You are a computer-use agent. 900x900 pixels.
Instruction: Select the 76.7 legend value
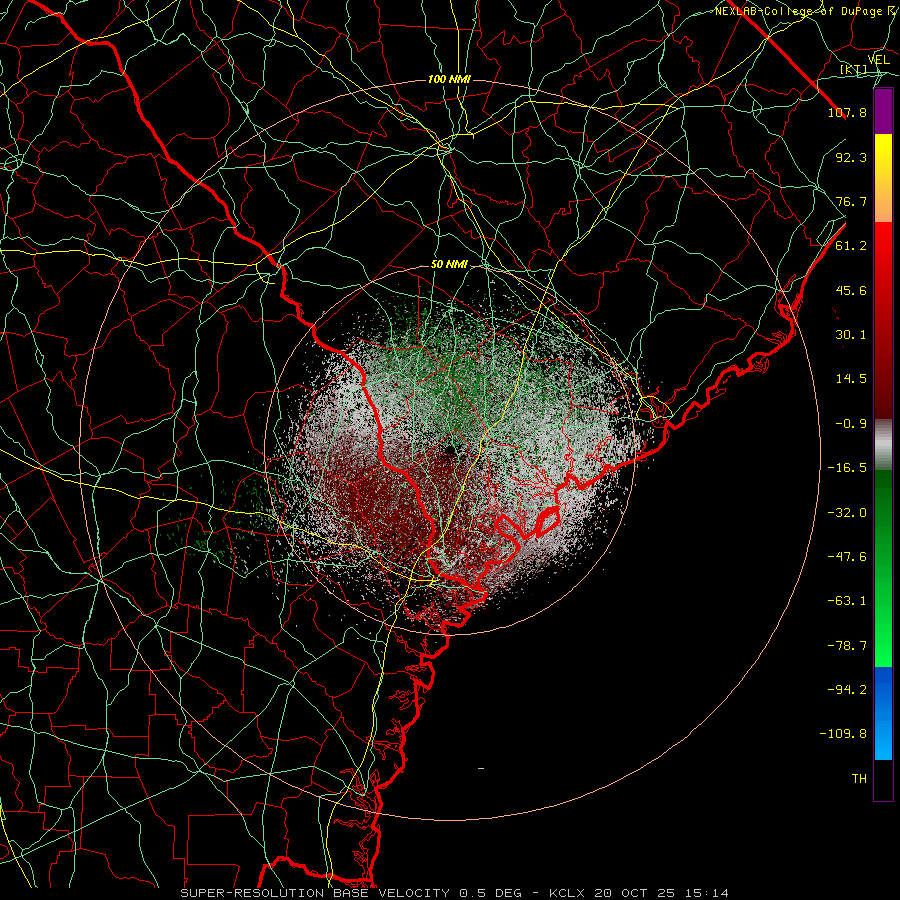[x=851, y=201]
